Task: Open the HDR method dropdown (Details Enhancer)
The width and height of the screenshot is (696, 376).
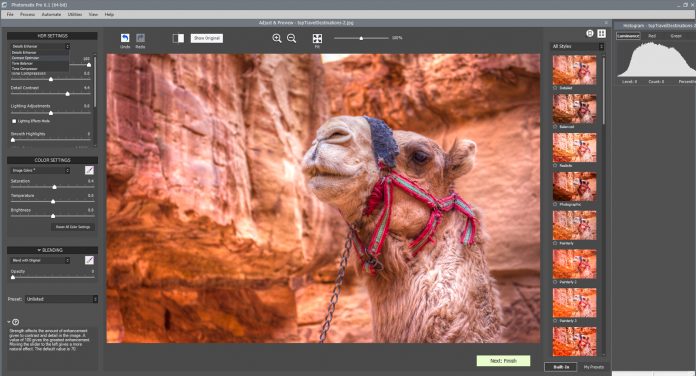Action: (x=40, y=46)
